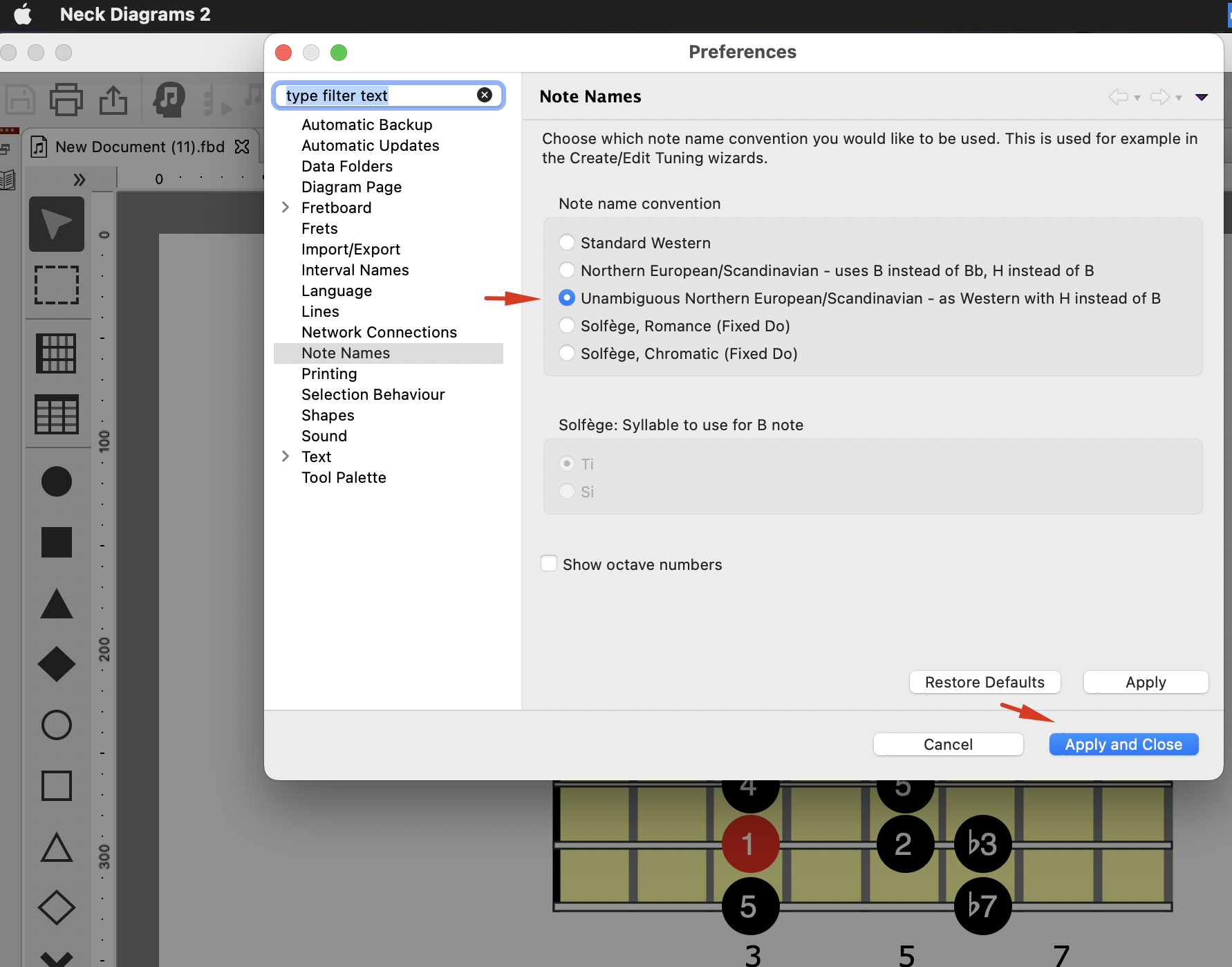Click the Save toolbar icon
This screenshot has width=1232, height=967.
20,100
